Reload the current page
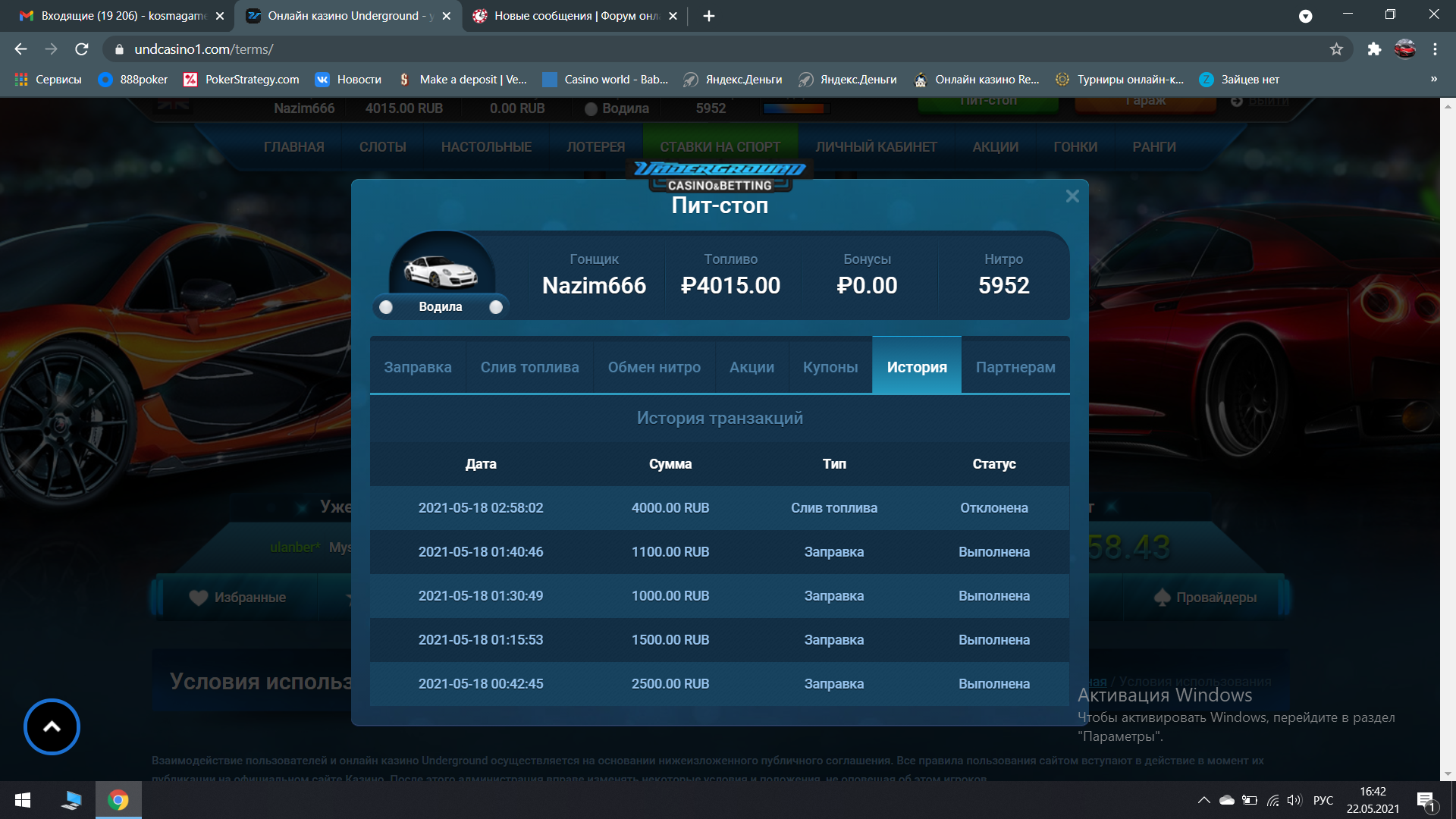The image size is (1456, 819). click(82, 49)
